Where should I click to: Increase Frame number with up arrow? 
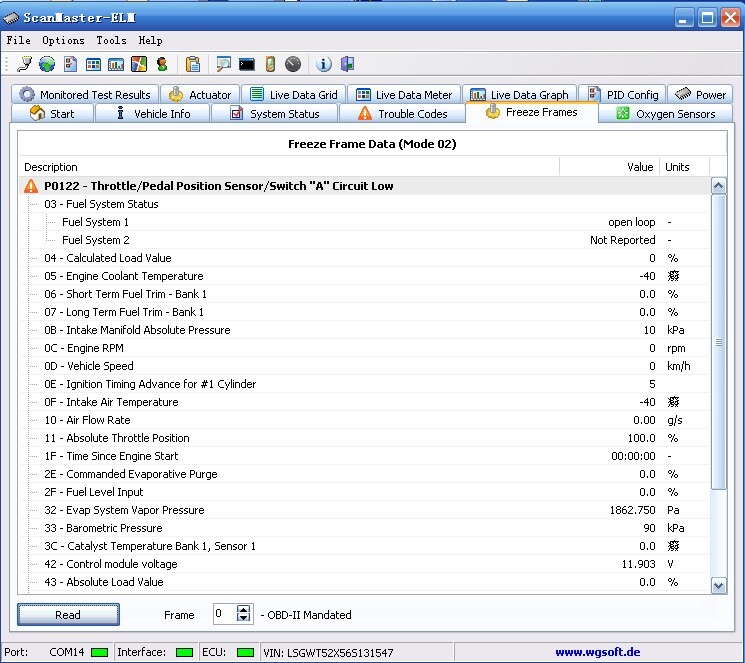(x=243, y=609)
